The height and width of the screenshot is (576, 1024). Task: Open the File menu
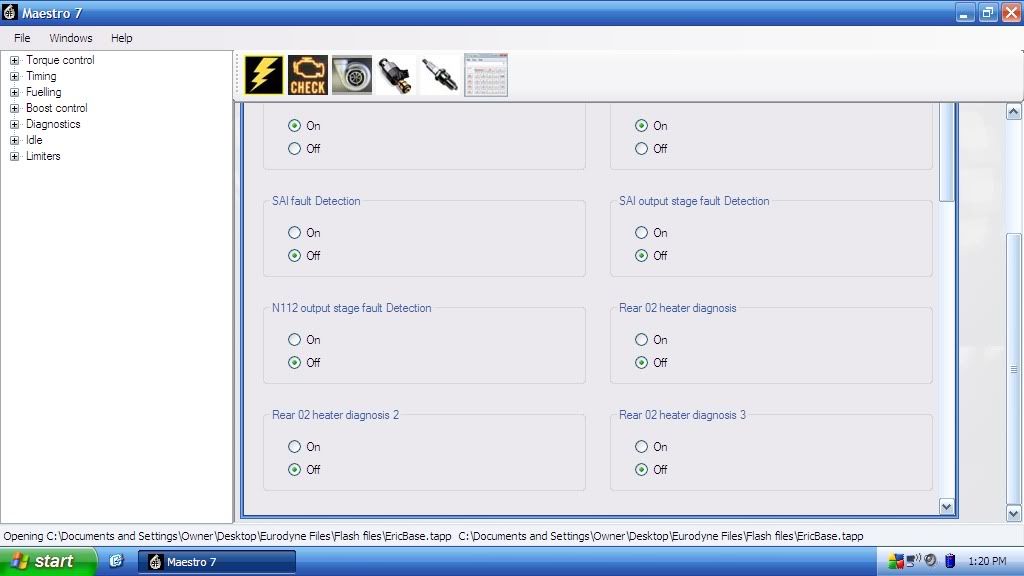point(22,38)
